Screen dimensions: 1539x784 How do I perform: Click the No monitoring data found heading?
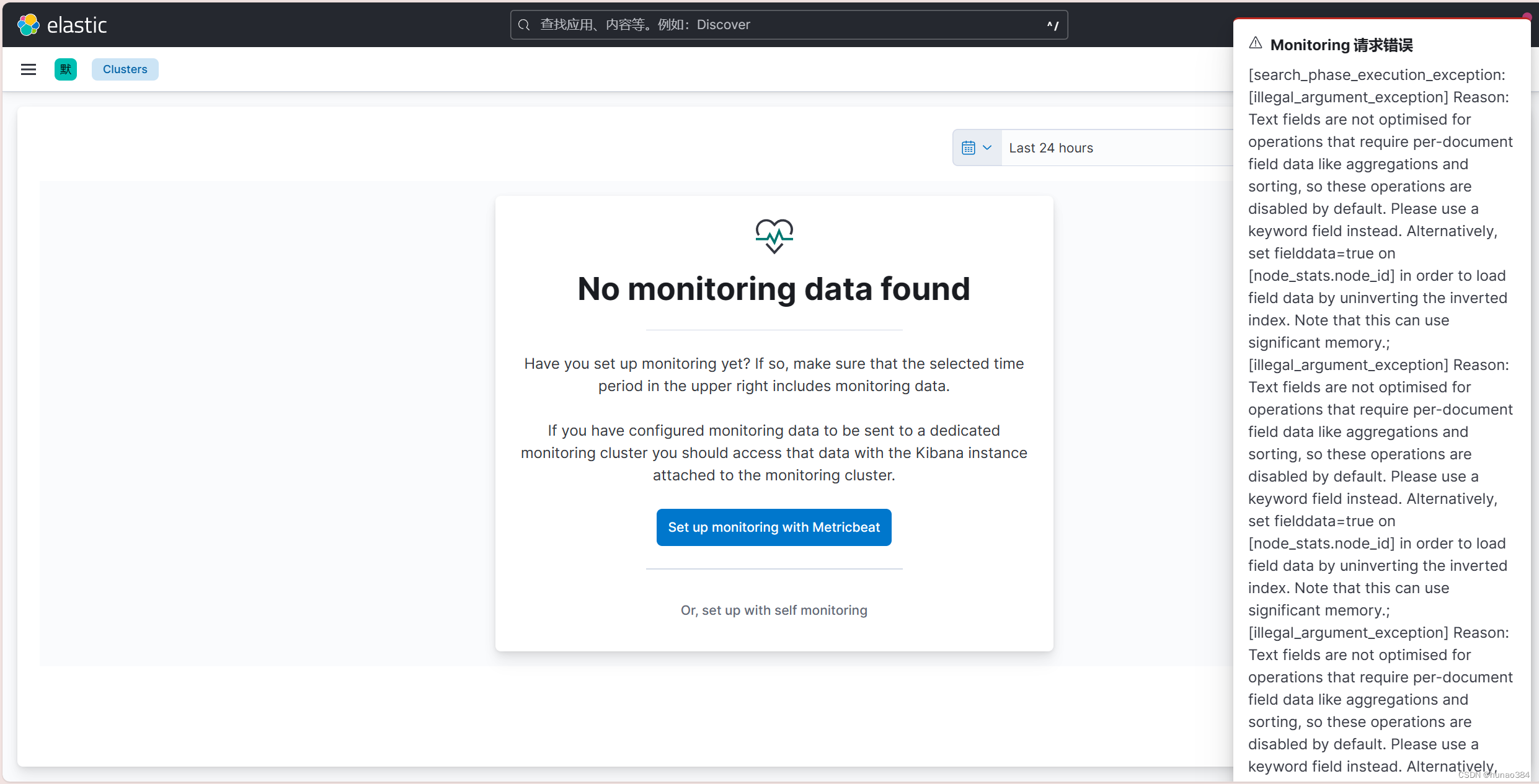[x=773, y=289]
